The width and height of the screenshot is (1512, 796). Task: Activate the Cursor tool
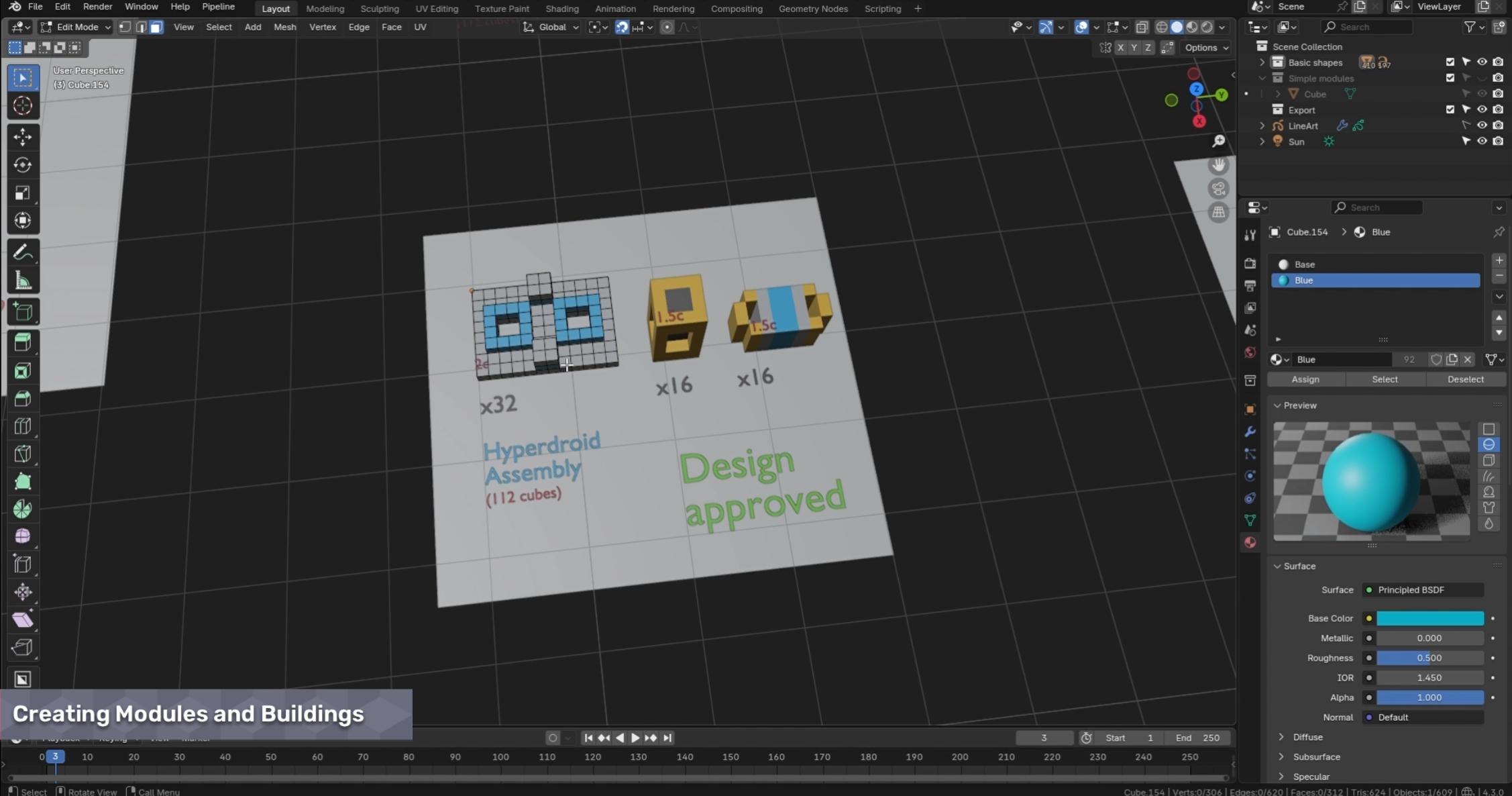coord(22,106)
